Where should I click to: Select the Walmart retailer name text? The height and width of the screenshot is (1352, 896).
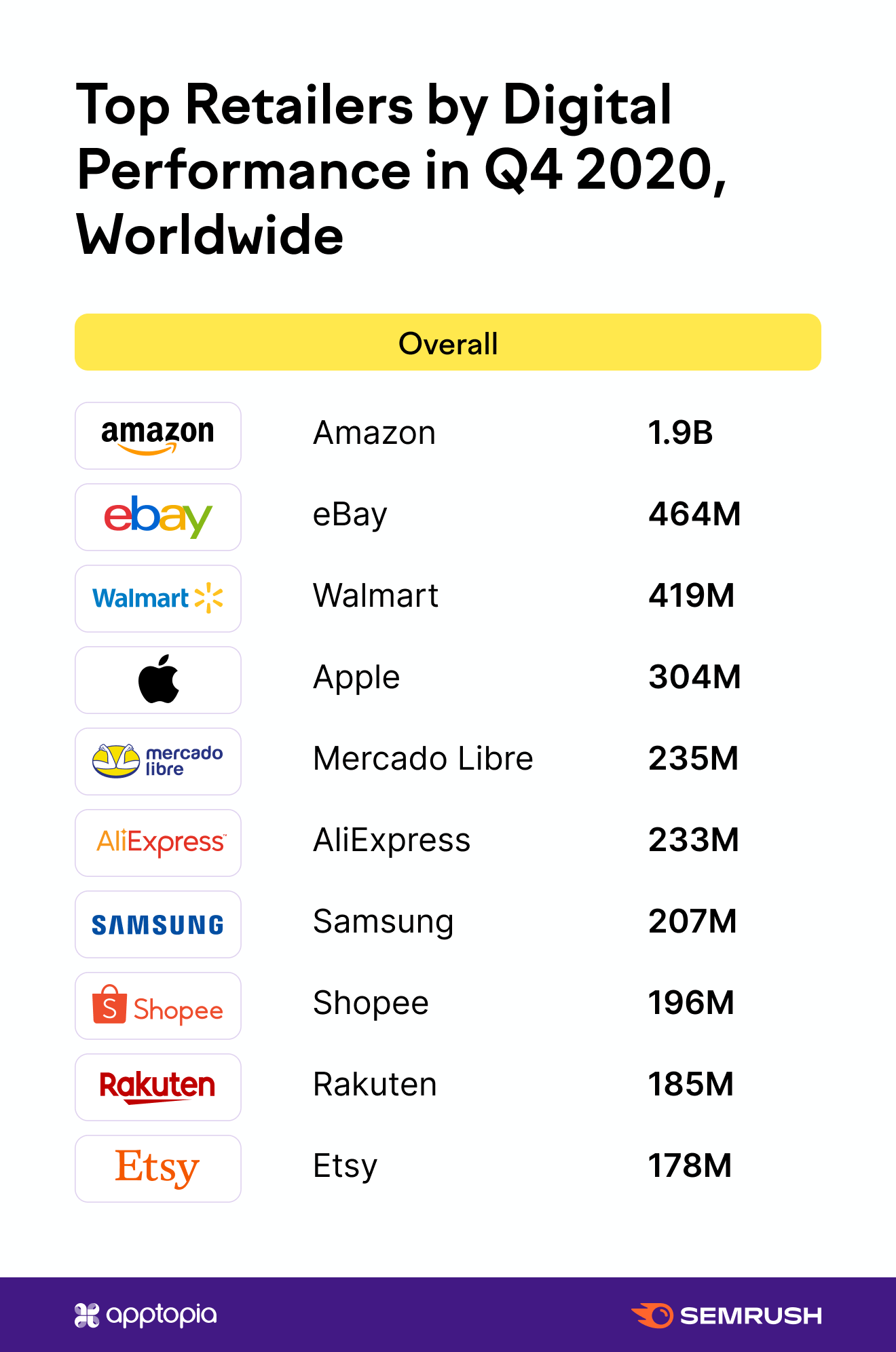pyautogui.click(x=375, y=596)
